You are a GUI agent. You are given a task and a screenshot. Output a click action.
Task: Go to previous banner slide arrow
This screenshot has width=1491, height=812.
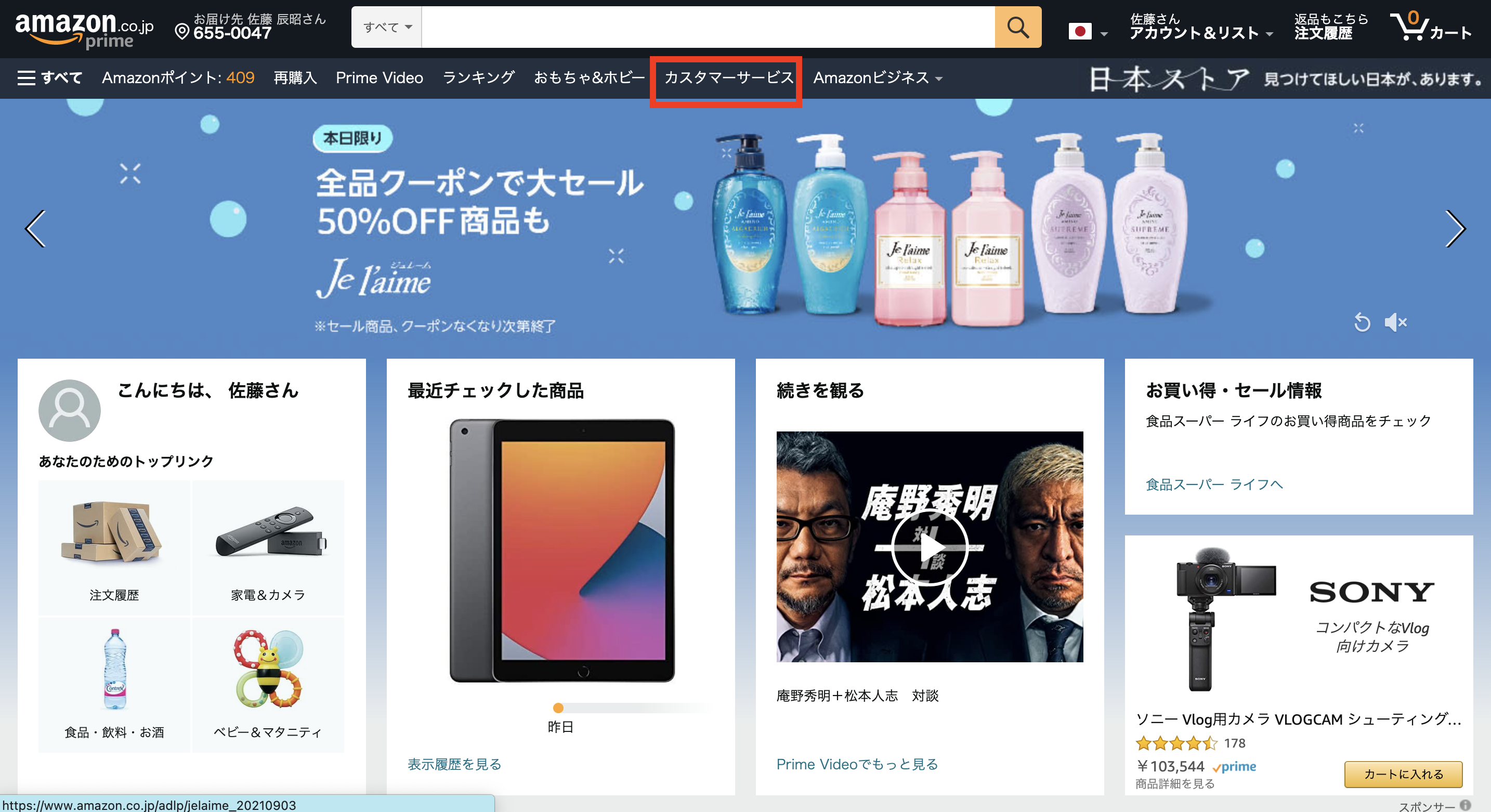click(x=35, y=229)
